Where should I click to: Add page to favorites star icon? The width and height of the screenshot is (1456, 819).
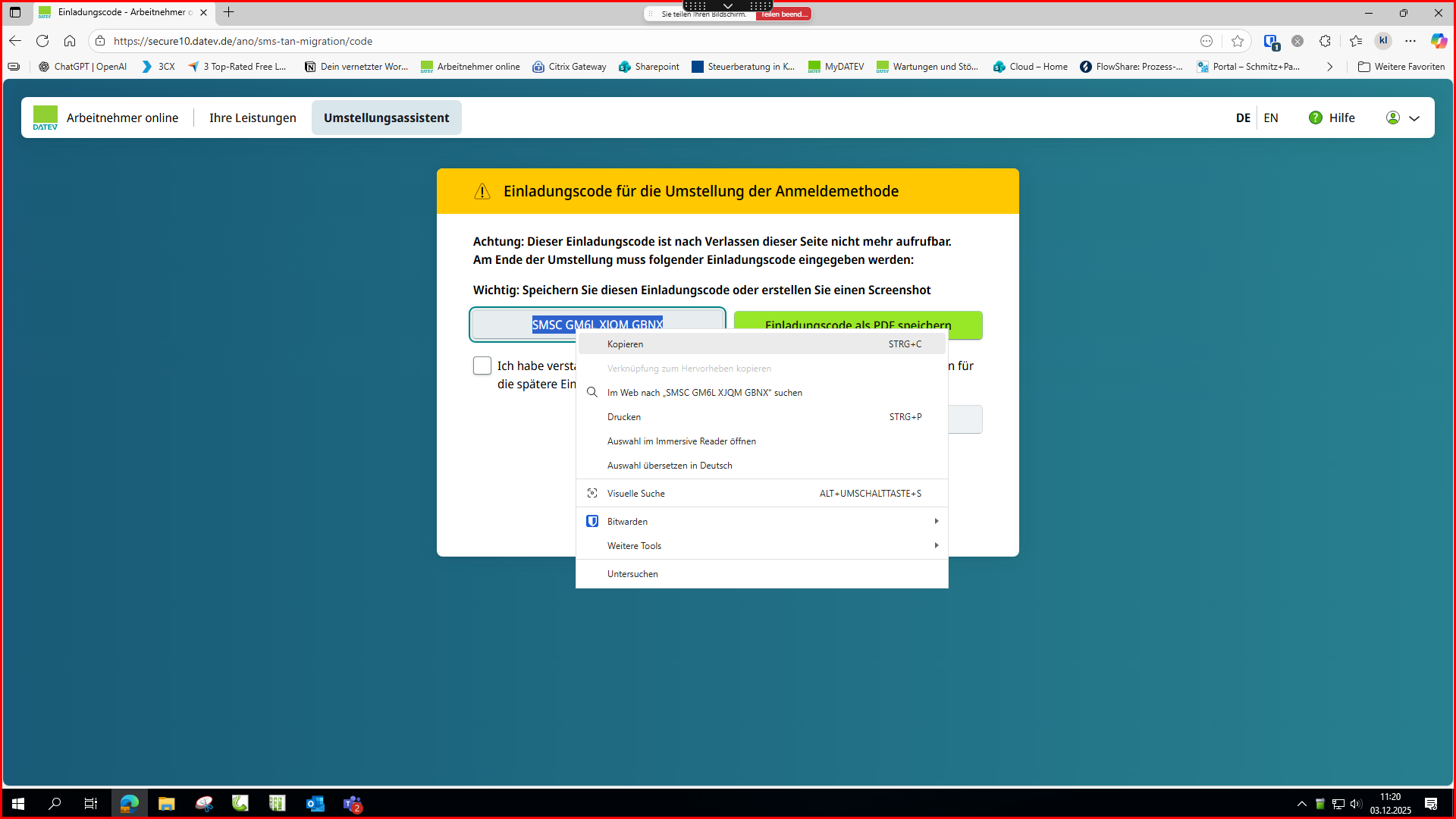[x=1238, y=41]
